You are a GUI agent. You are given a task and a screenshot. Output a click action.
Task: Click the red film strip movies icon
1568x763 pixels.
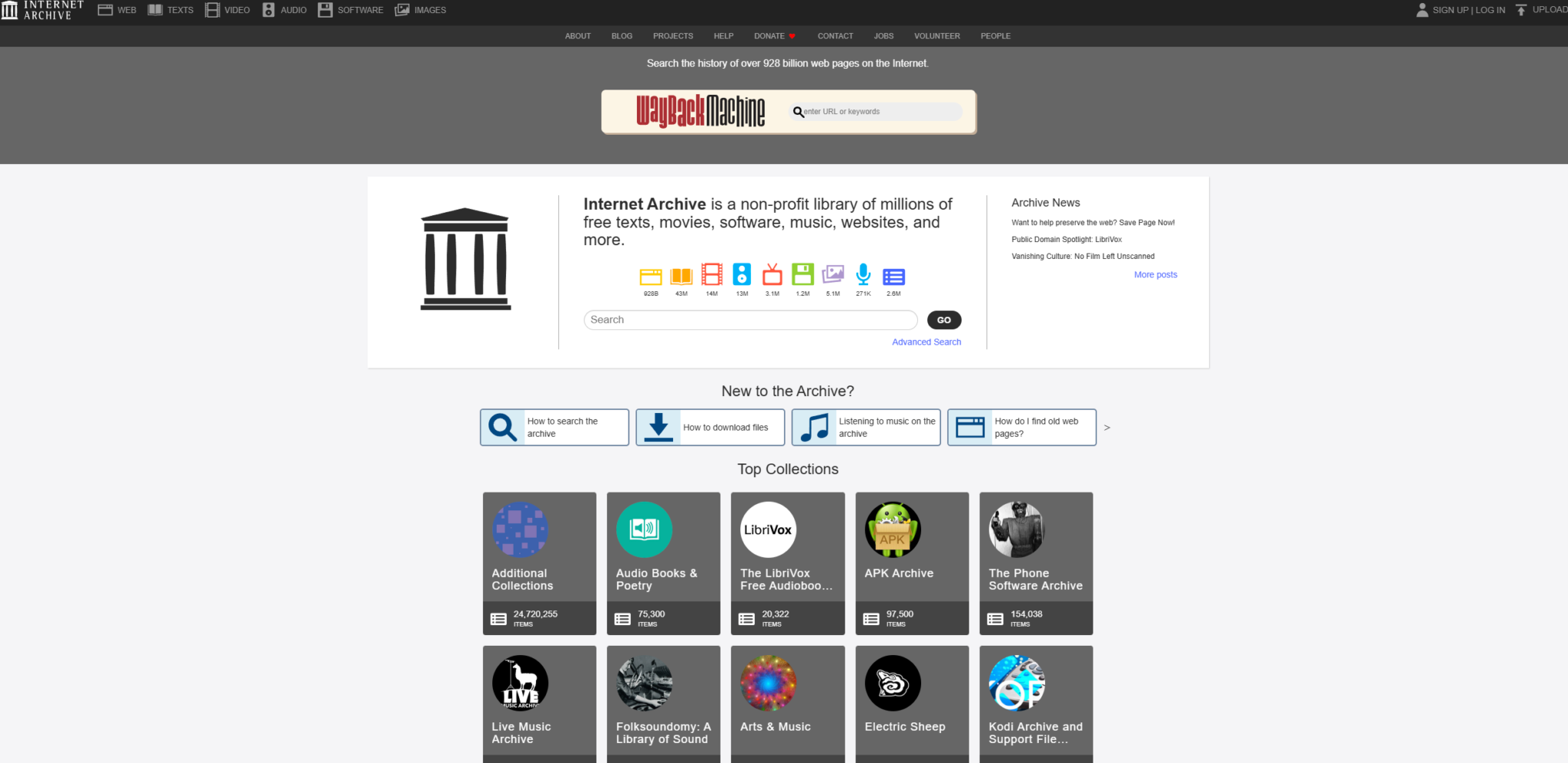[711, 275]
